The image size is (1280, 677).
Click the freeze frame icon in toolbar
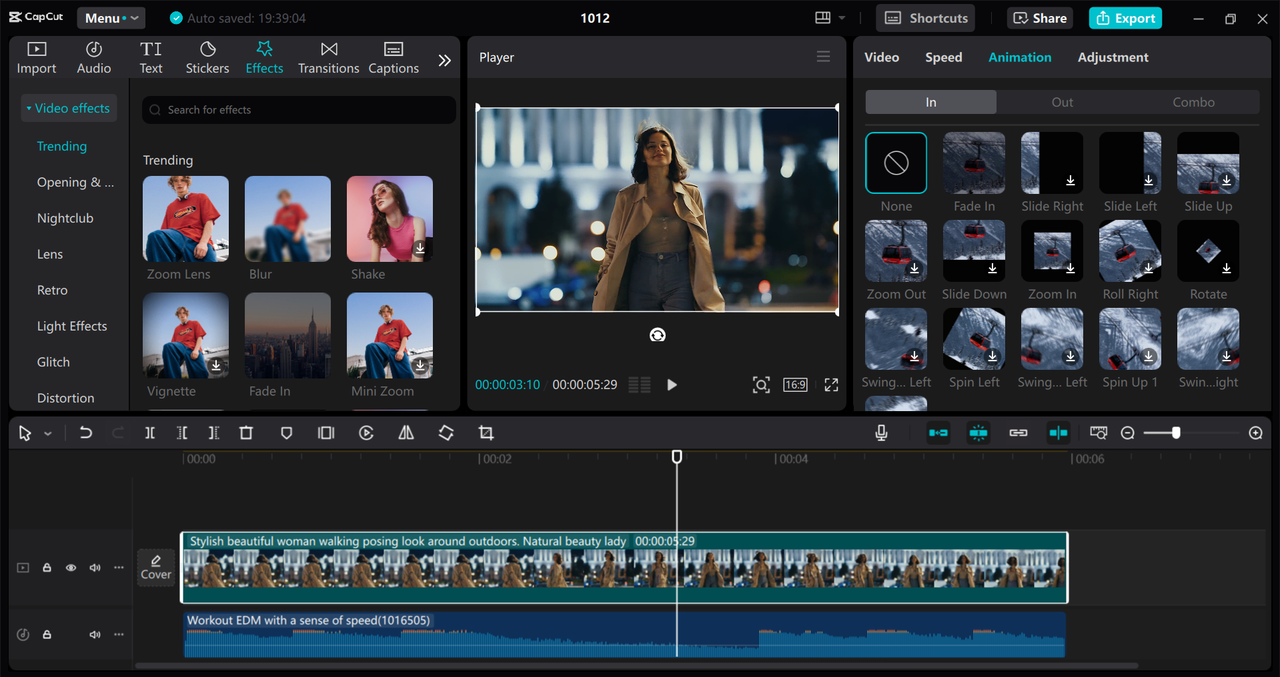coord(326,433)
